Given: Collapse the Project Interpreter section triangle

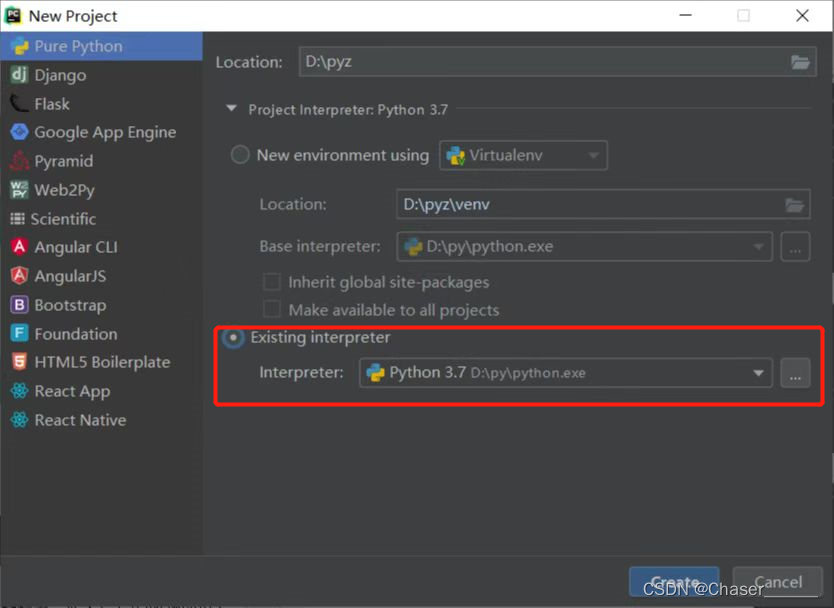Looking at the screenshot, I should pos(231,109).
